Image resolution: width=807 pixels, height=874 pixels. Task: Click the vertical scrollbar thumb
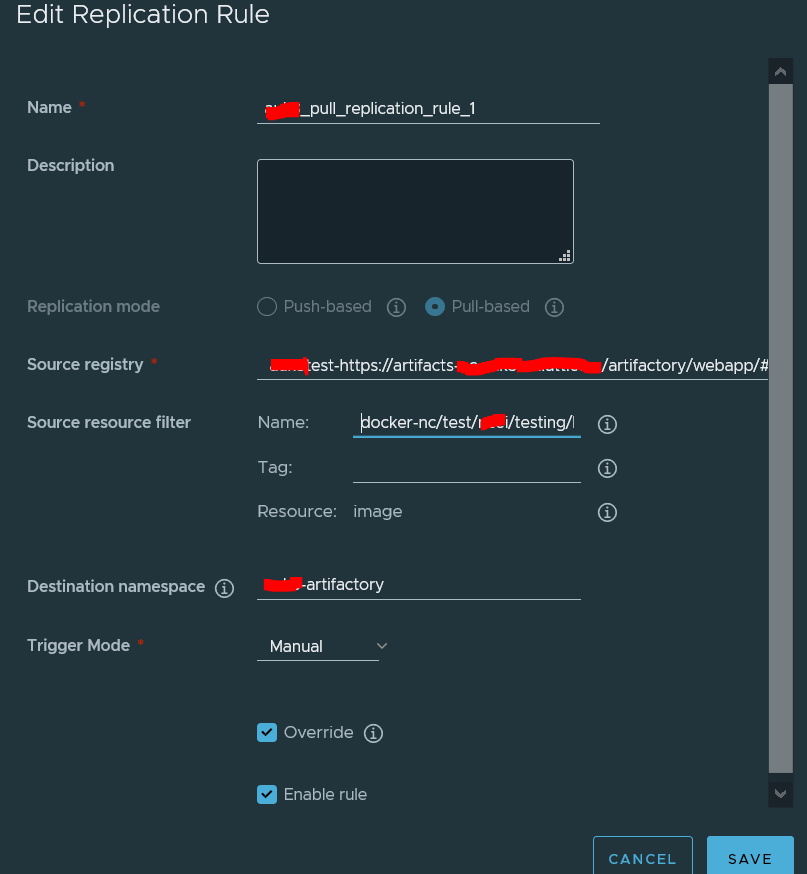coord(780,428)
